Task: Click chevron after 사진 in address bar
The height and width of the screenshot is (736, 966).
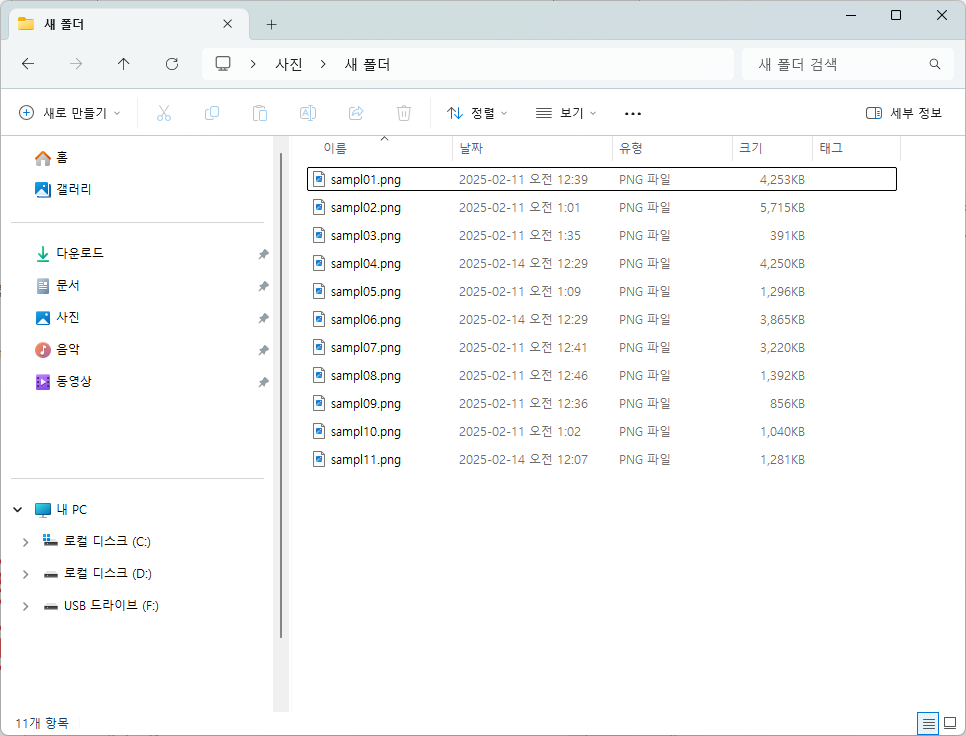Action: click(x=323, y=64)
